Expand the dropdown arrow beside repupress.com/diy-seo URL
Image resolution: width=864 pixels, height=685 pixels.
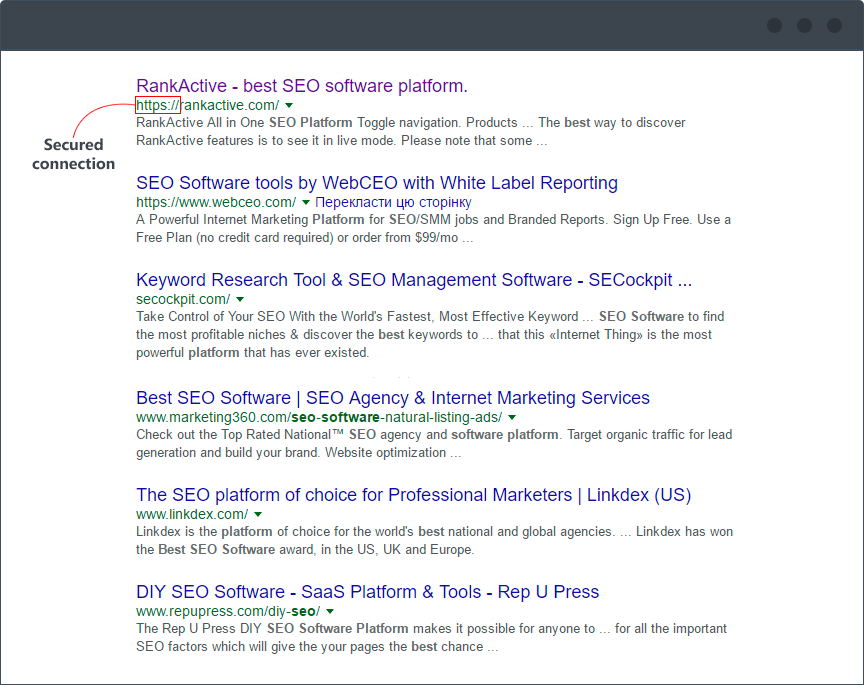pyautogui.click(x=330, y=611)
